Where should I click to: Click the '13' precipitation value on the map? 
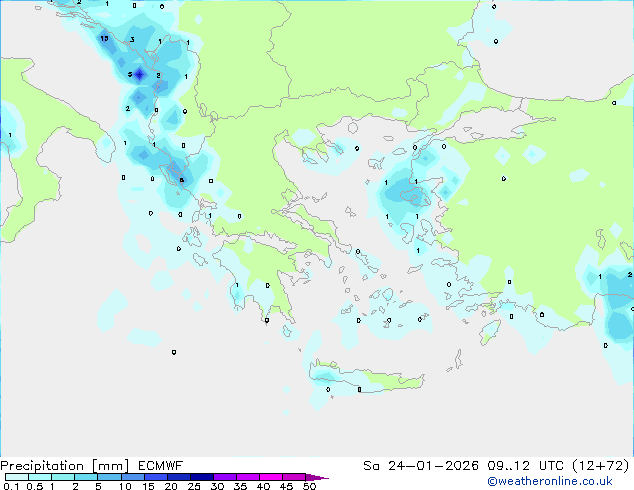coord(104,39)
